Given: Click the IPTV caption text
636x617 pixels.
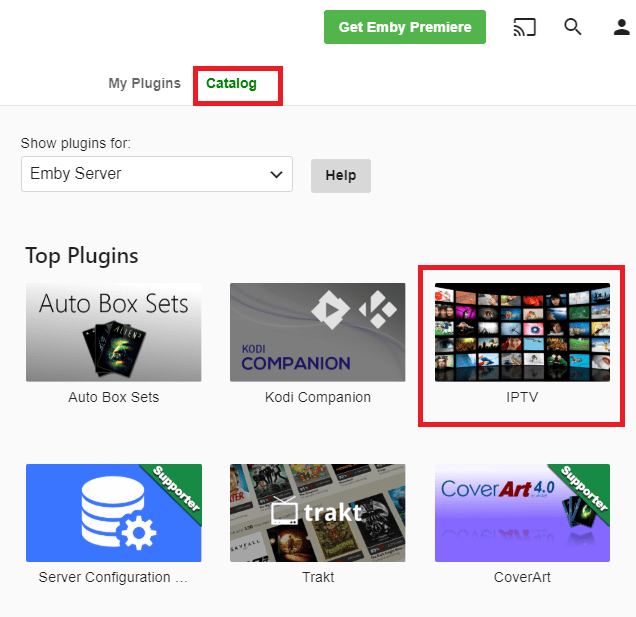Looking at the screenshot, I should point(522,397).
